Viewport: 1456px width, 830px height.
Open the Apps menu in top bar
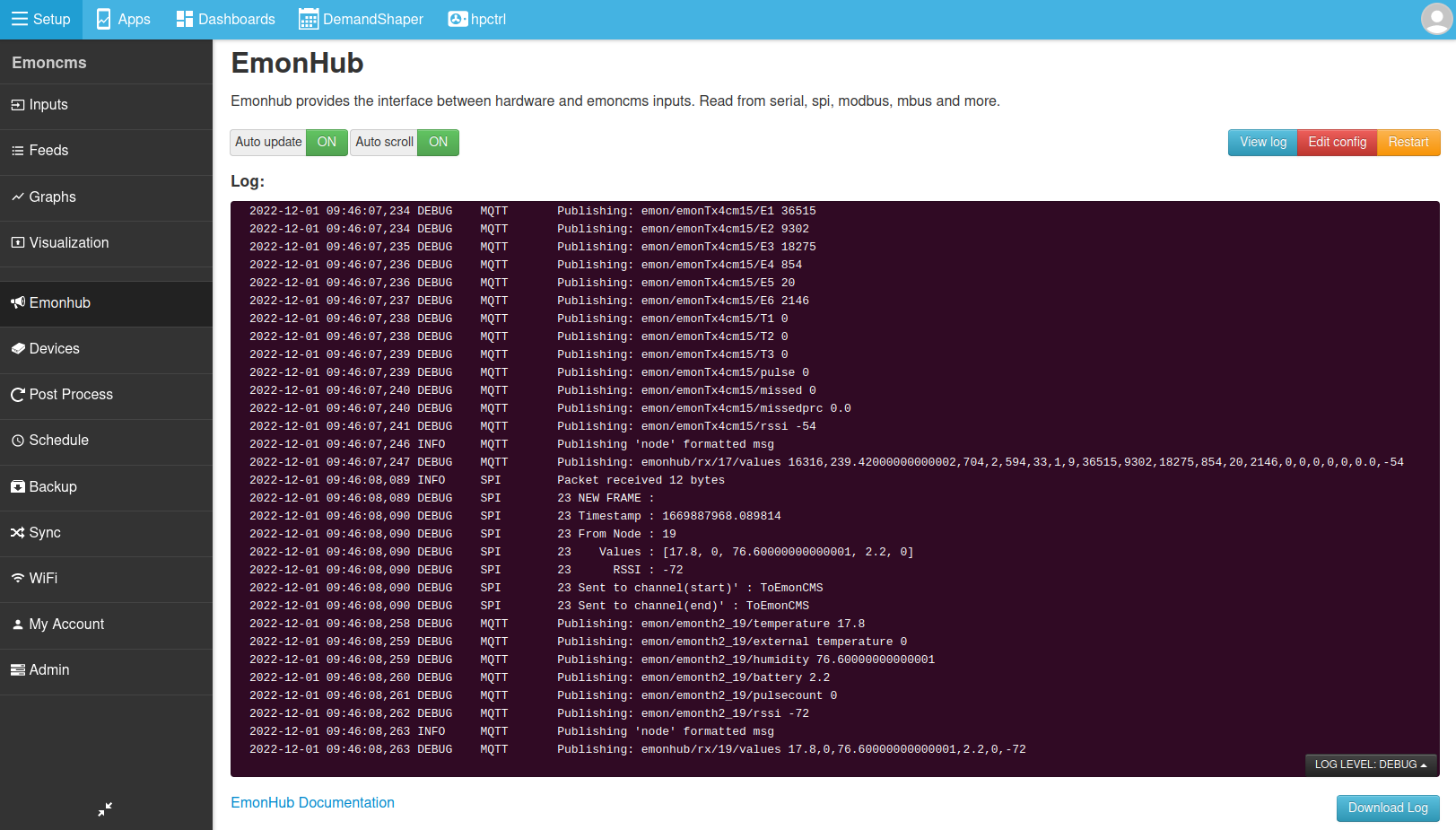click(123, 19)
